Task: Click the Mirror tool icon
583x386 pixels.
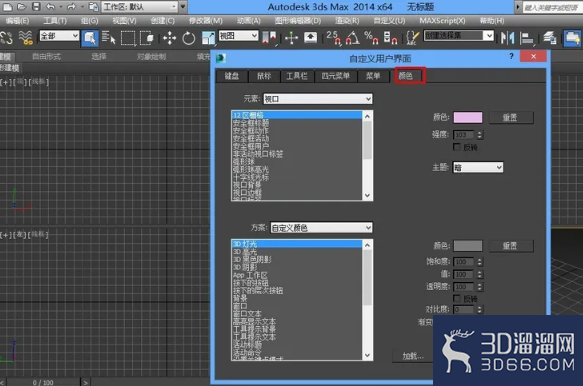Action: click(507, 38)
